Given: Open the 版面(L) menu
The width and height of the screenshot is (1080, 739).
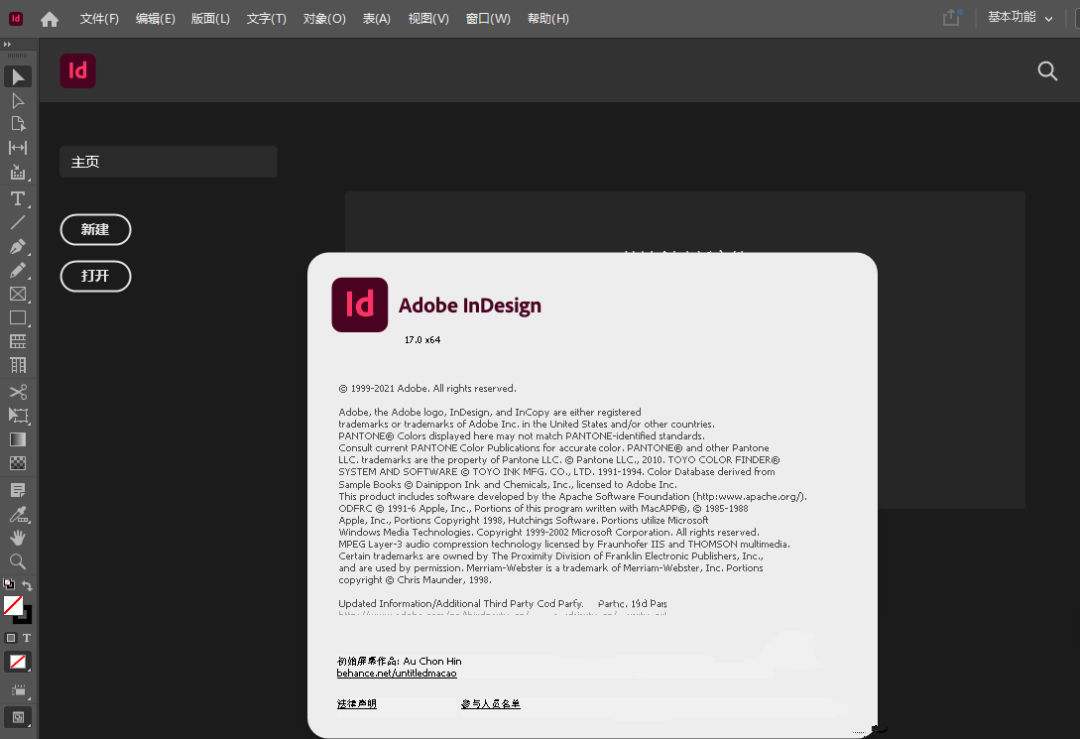Looking at the screenshot, I should click(210, 19).
